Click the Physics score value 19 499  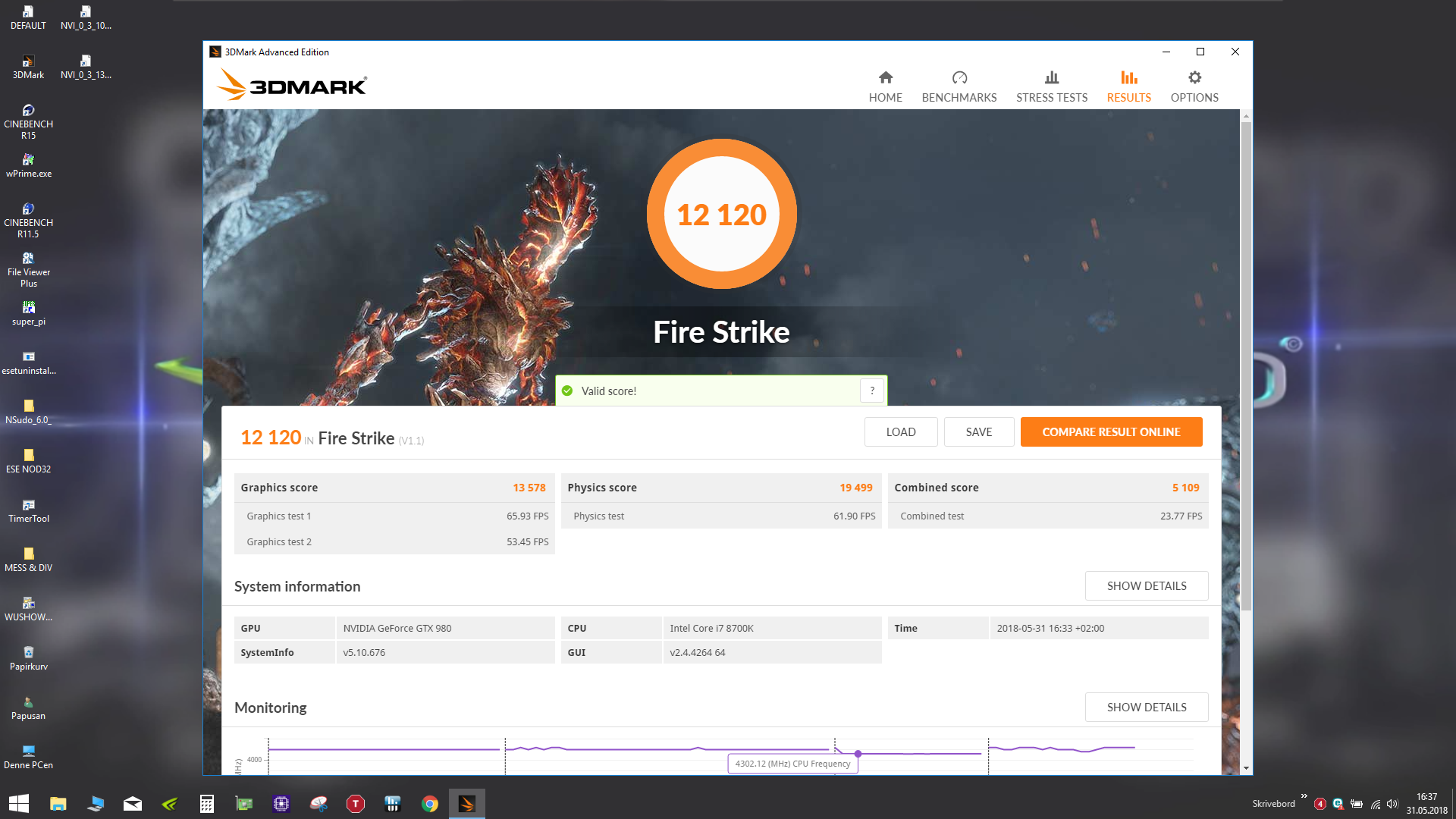pos(855,488)
